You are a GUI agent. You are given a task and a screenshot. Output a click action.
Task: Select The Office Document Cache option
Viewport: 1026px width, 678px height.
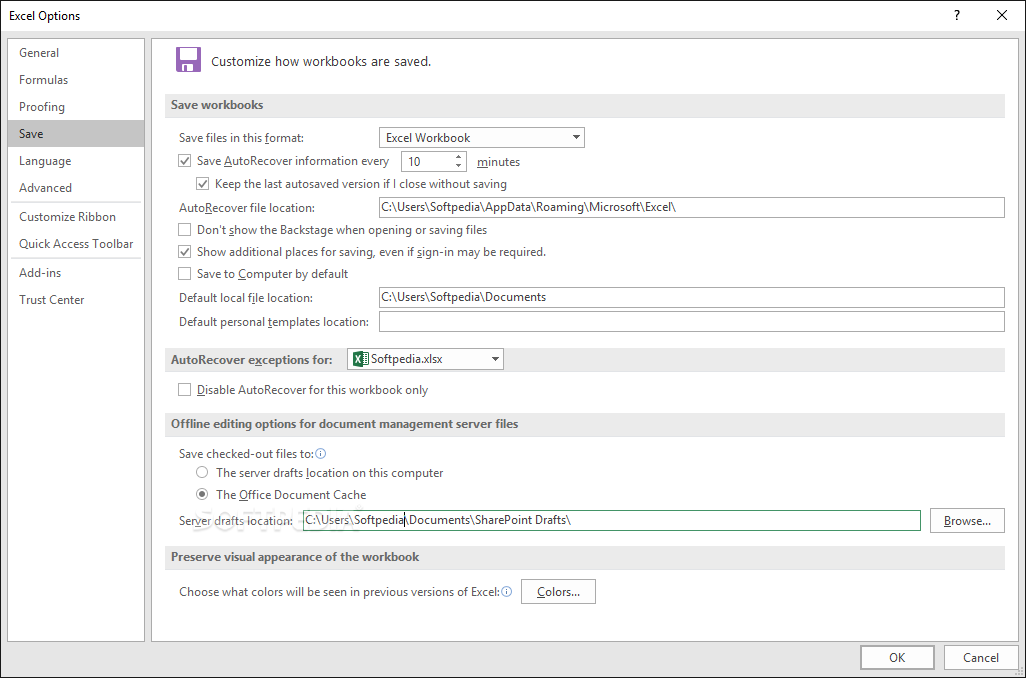click(202, 495)
